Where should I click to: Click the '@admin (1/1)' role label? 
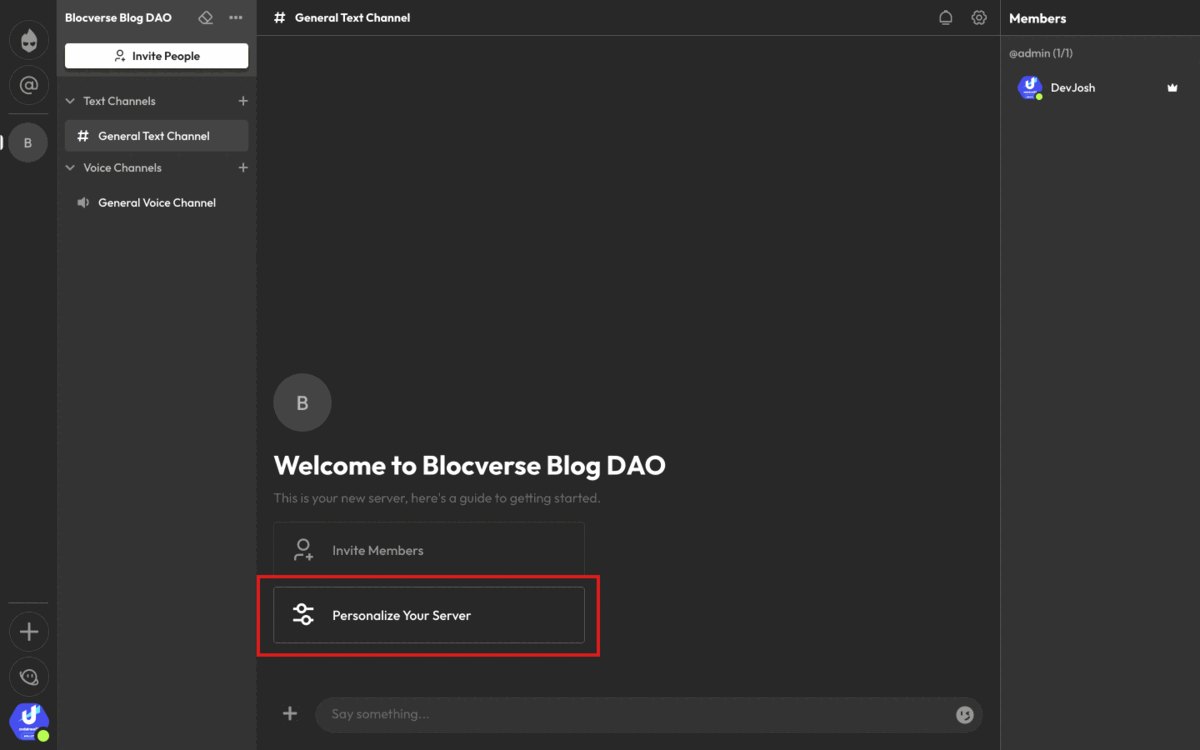coord(1040,53)
